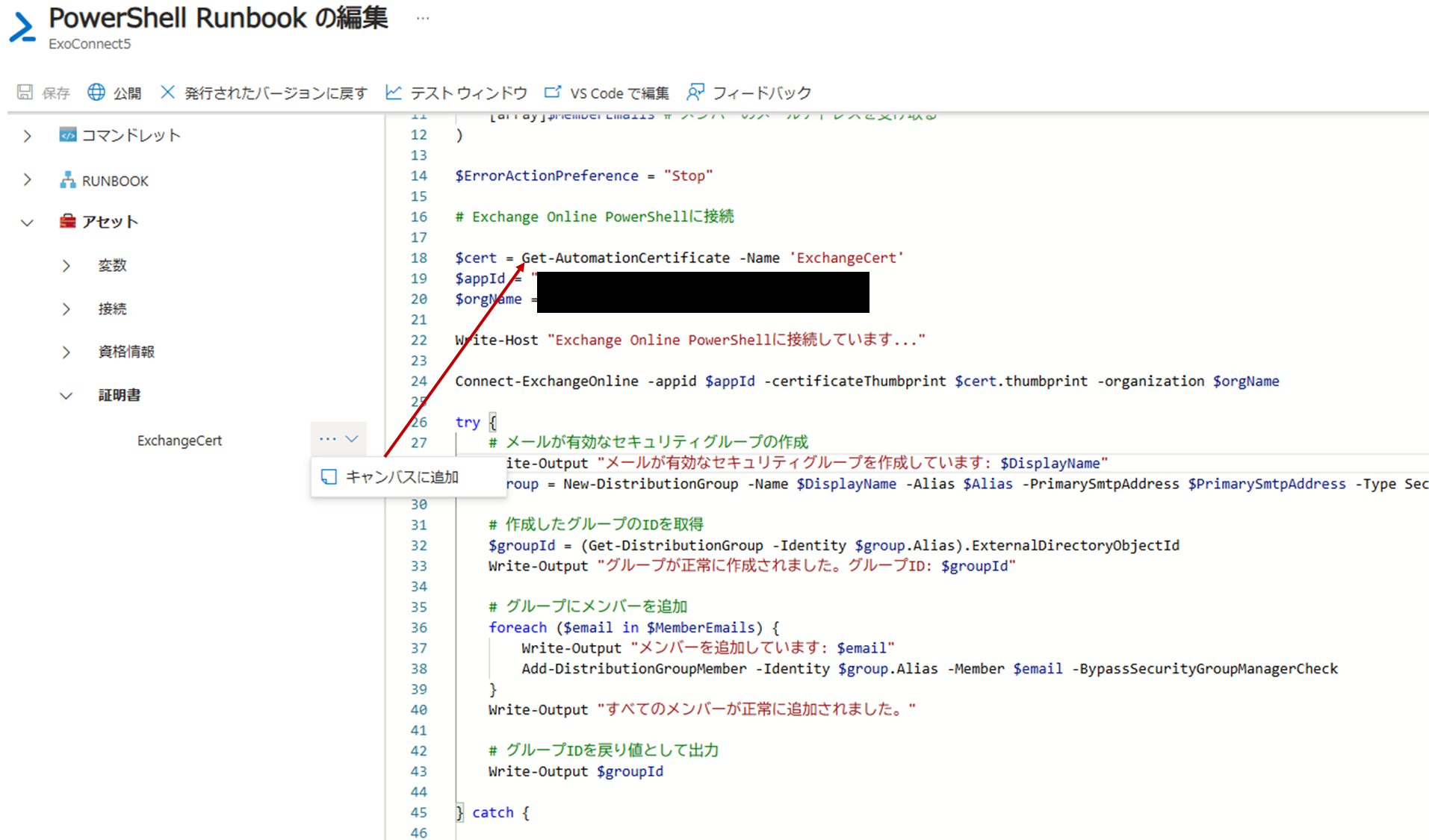The image size is (1429, 840).
Task: Click the publish globe icon
Action: click(96, 92)
